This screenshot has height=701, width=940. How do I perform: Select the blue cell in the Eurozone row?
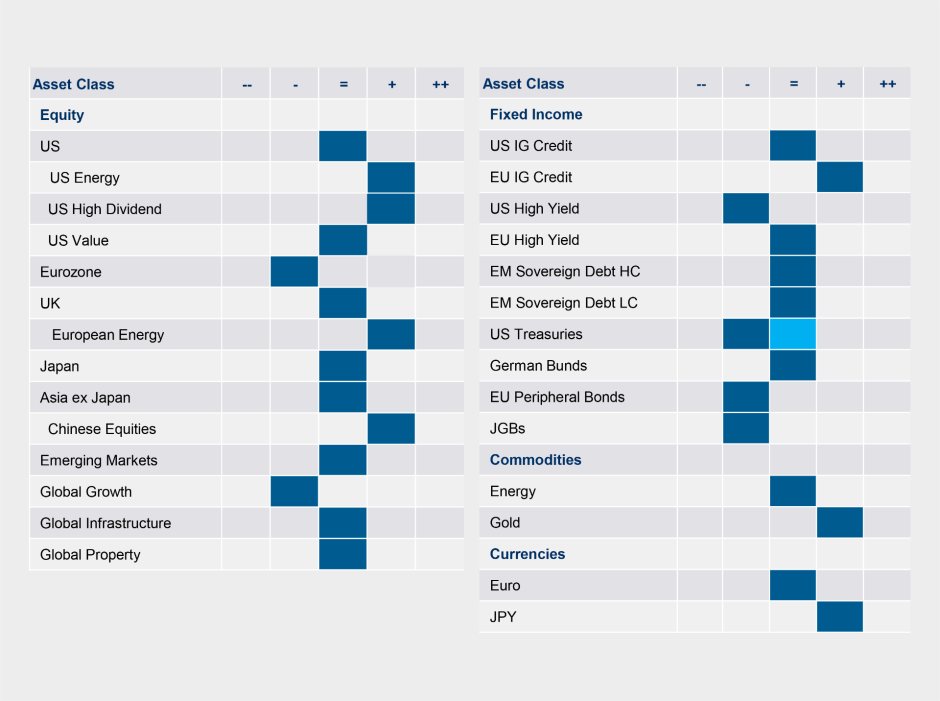tap(294, 272)
